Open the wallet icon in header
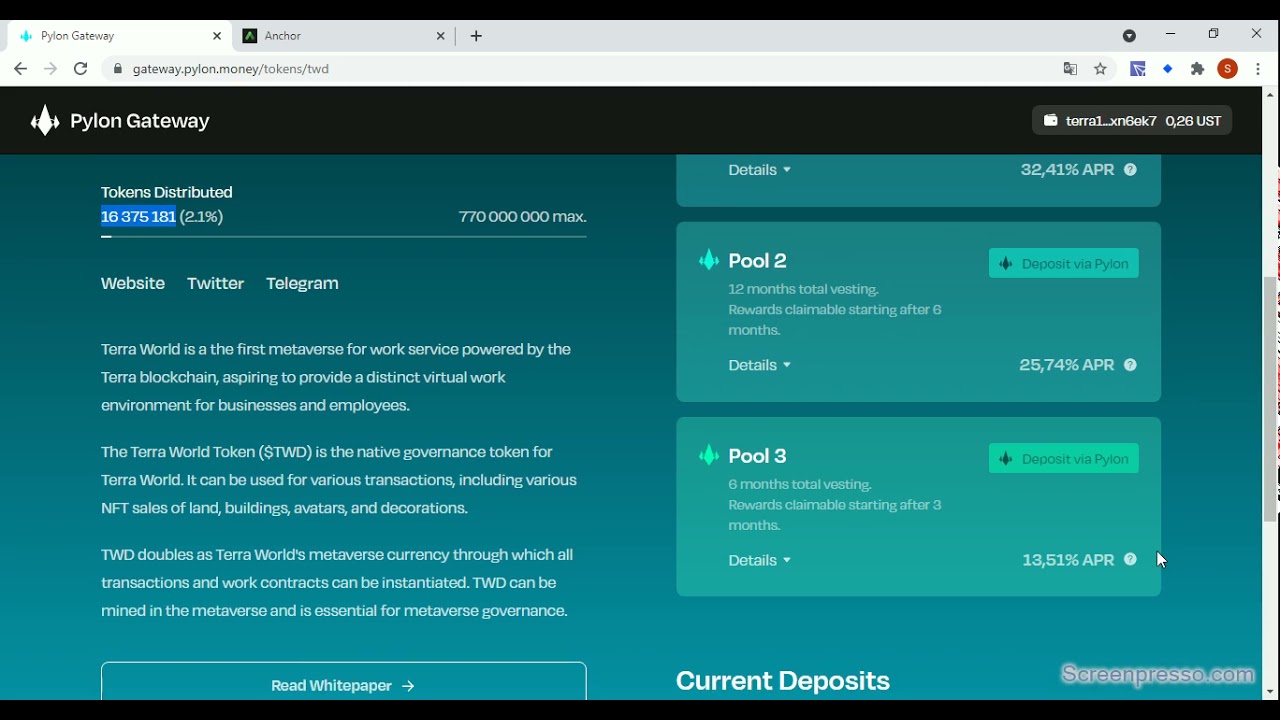This screenshot has width=1280, height=720. 1050,121
